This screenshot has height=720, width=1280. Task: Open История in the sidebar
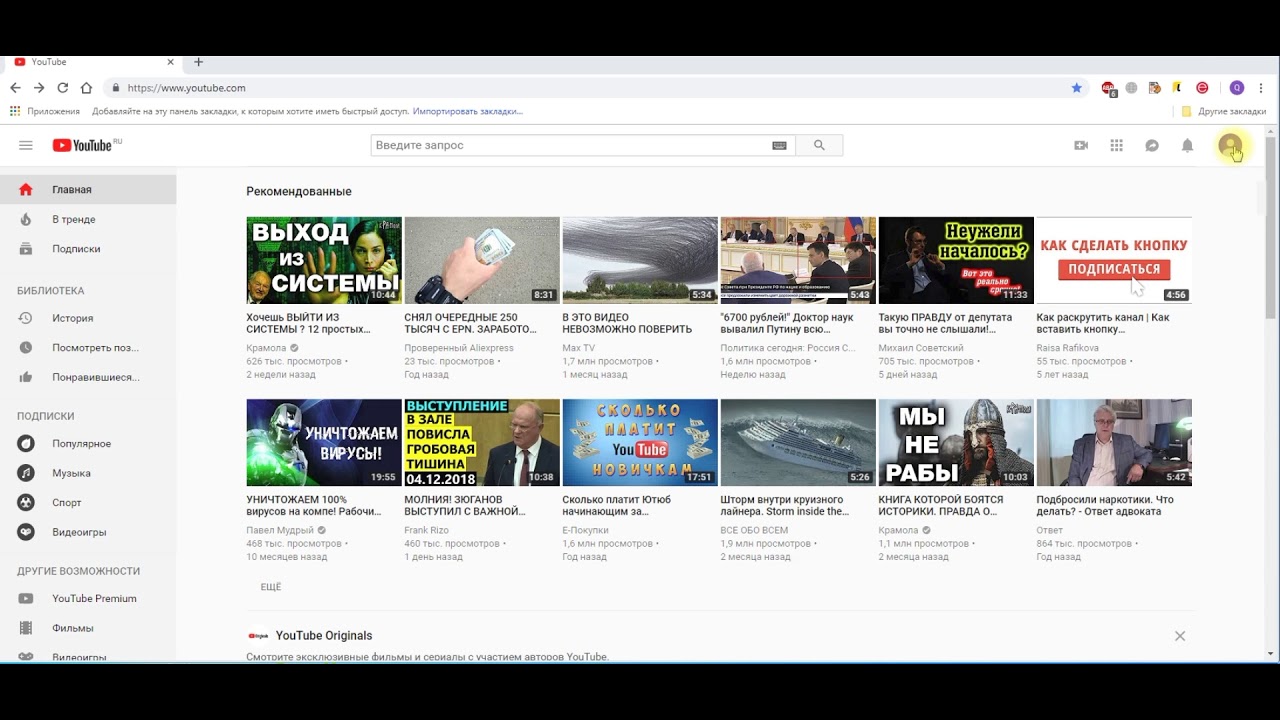(88, 318)
